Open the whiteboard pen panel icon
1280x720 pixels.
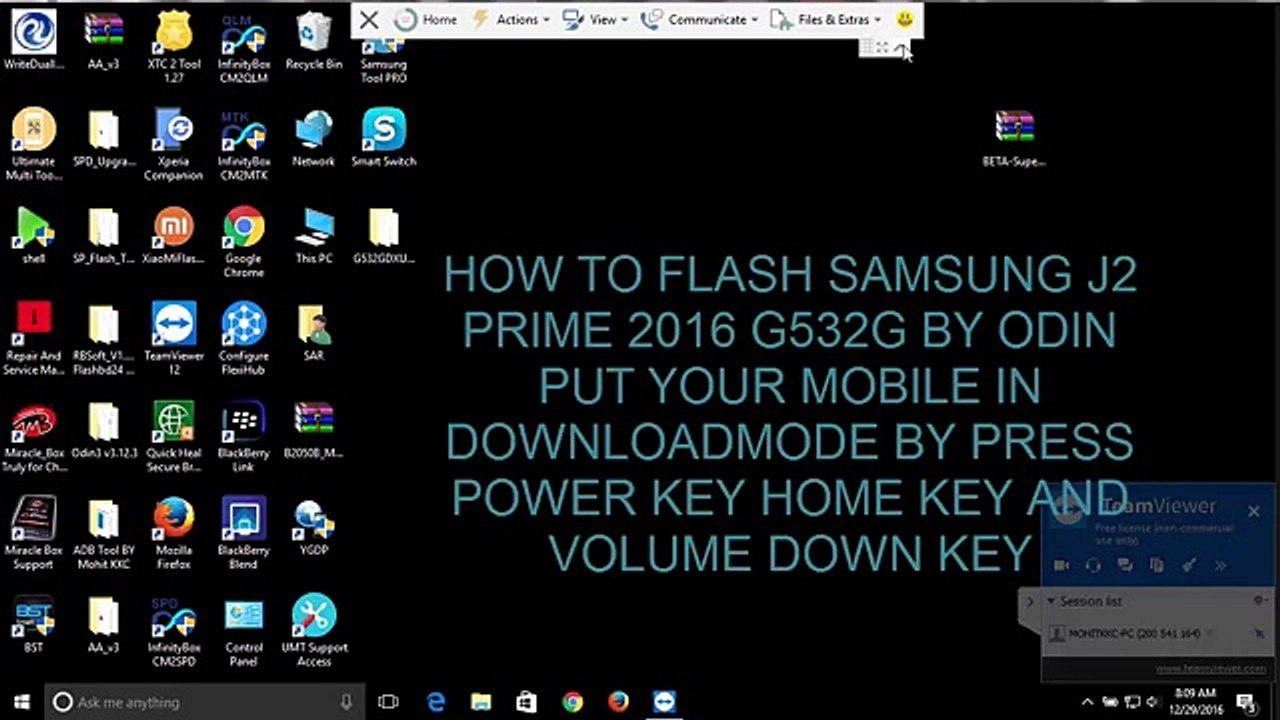point(1189,565)
